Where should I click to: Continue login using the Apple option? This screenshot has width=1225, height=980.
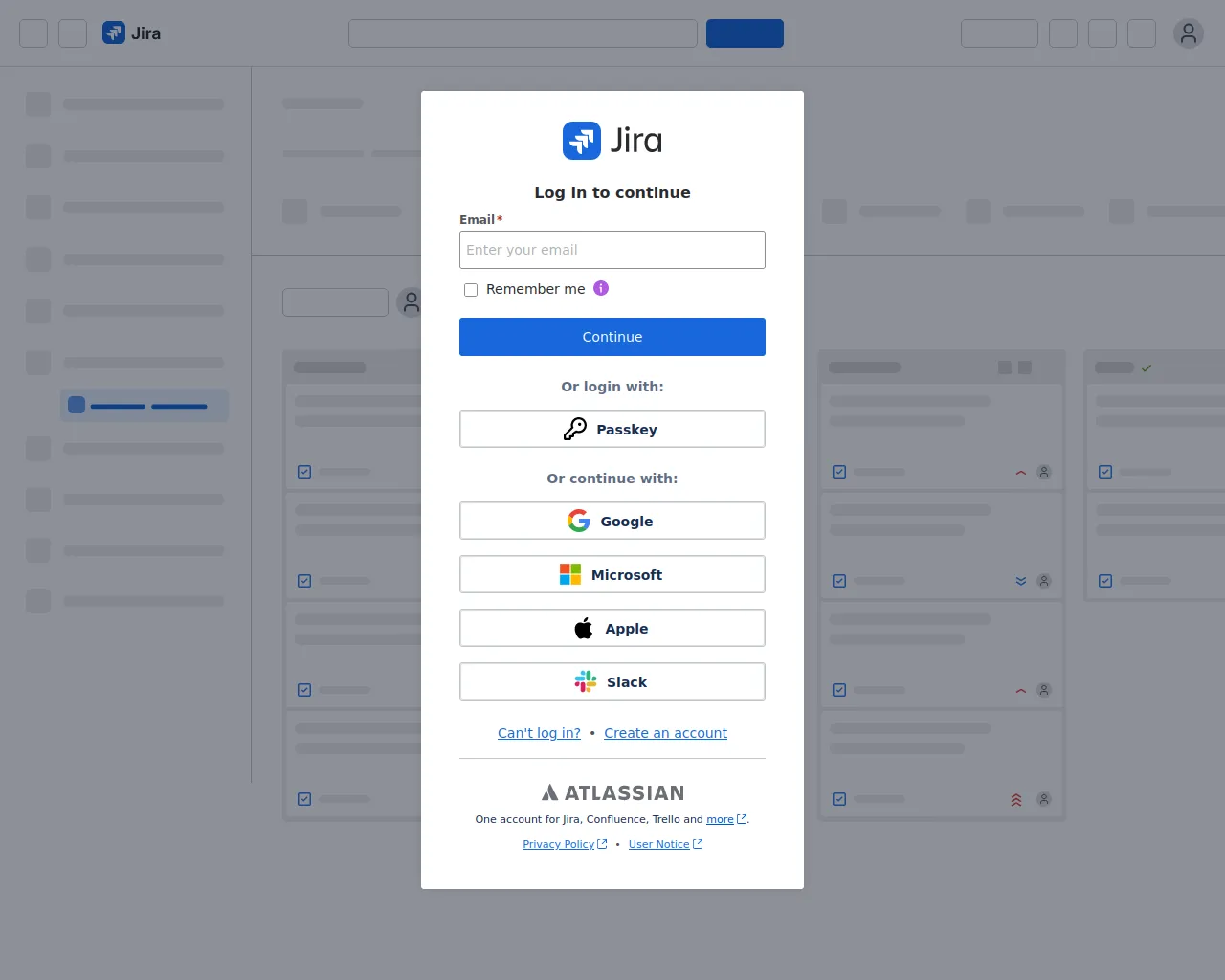(612, 628)
